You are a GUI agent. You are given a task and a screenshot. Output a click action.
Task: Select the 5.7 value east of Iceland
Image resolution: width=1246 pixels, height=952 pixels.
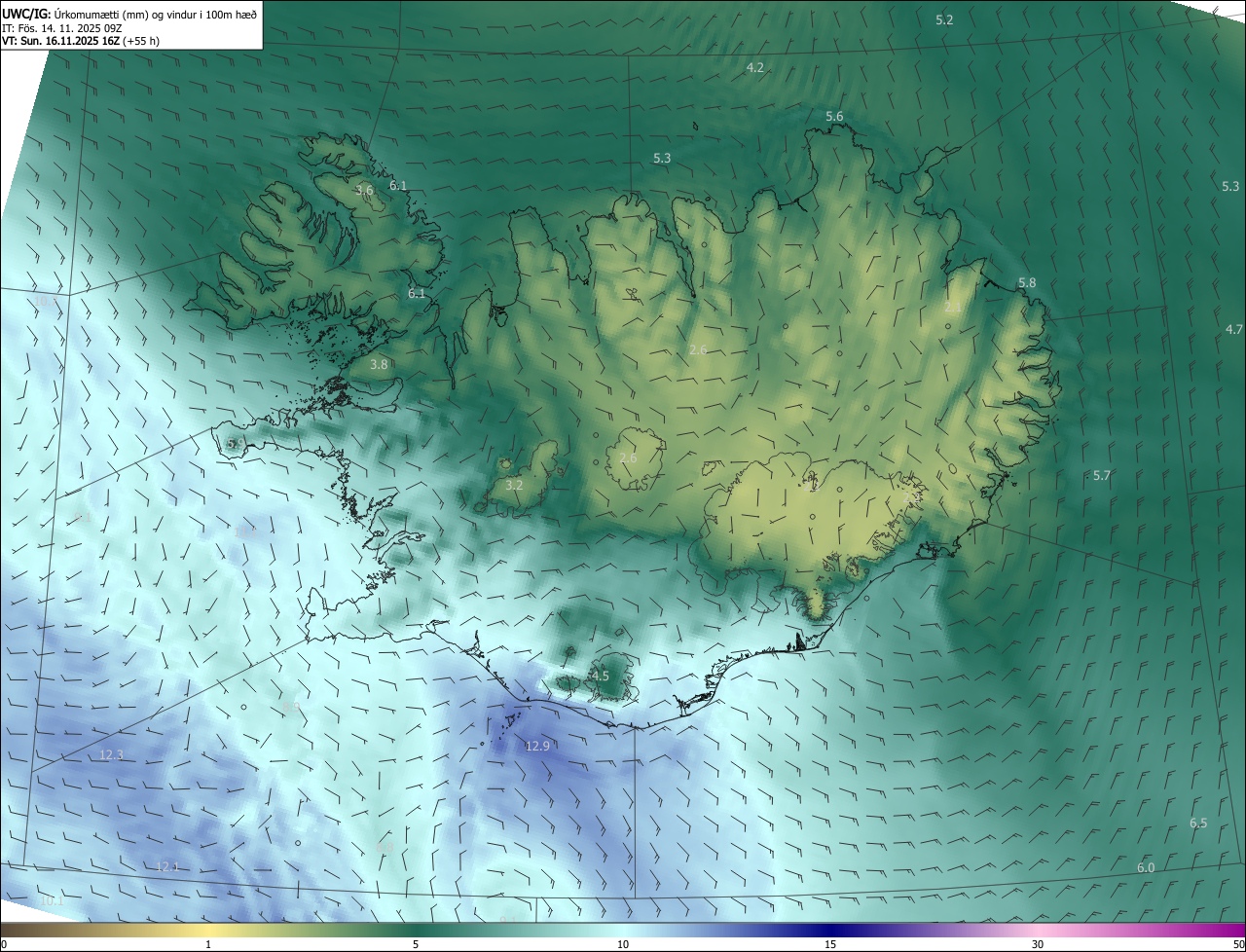pyautogui.click(x=1102, y=476)
